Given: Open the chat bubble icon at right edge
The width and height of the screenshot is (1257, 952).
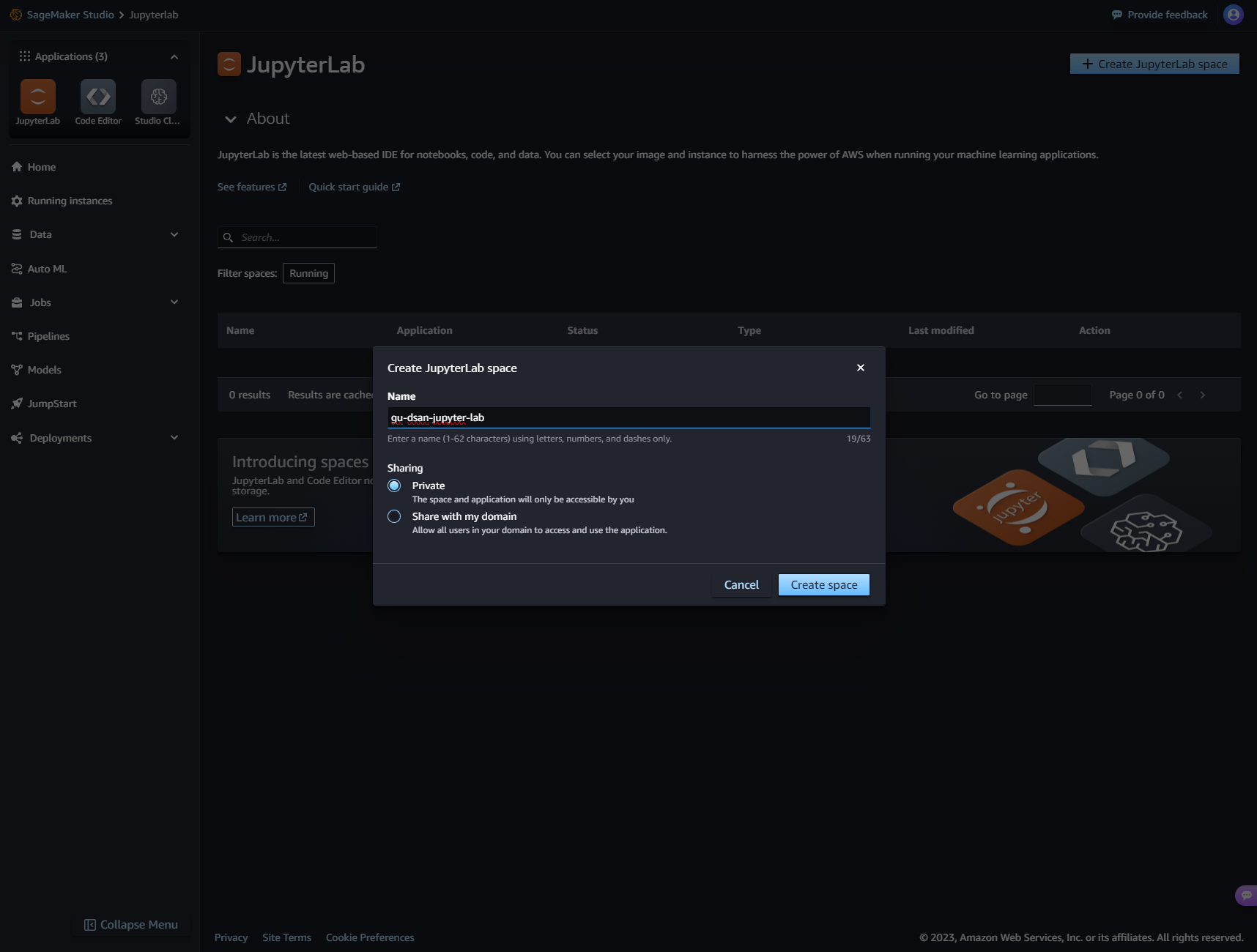Looking at the screenshot, I should (x=1247, y=895).
